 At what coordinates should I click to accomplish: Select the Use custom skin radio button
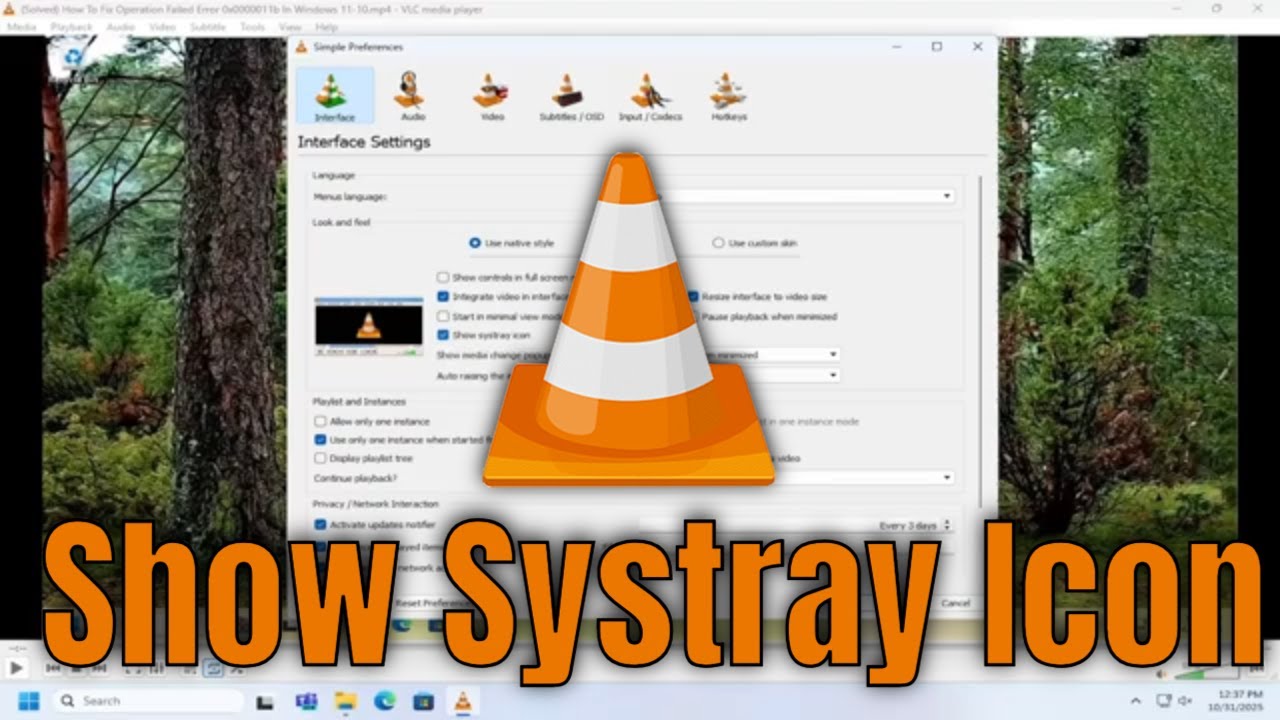(718, 243)
